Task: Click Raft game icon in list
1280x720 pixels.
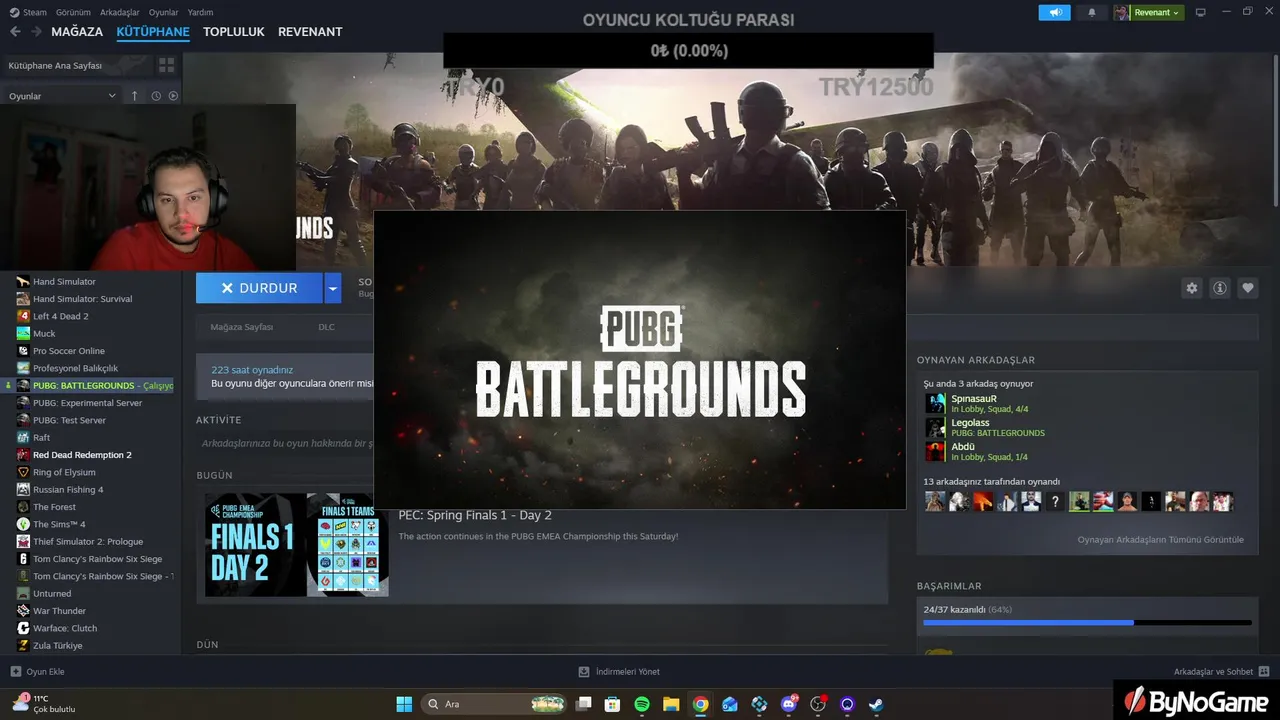Action: tap(23, 437)
